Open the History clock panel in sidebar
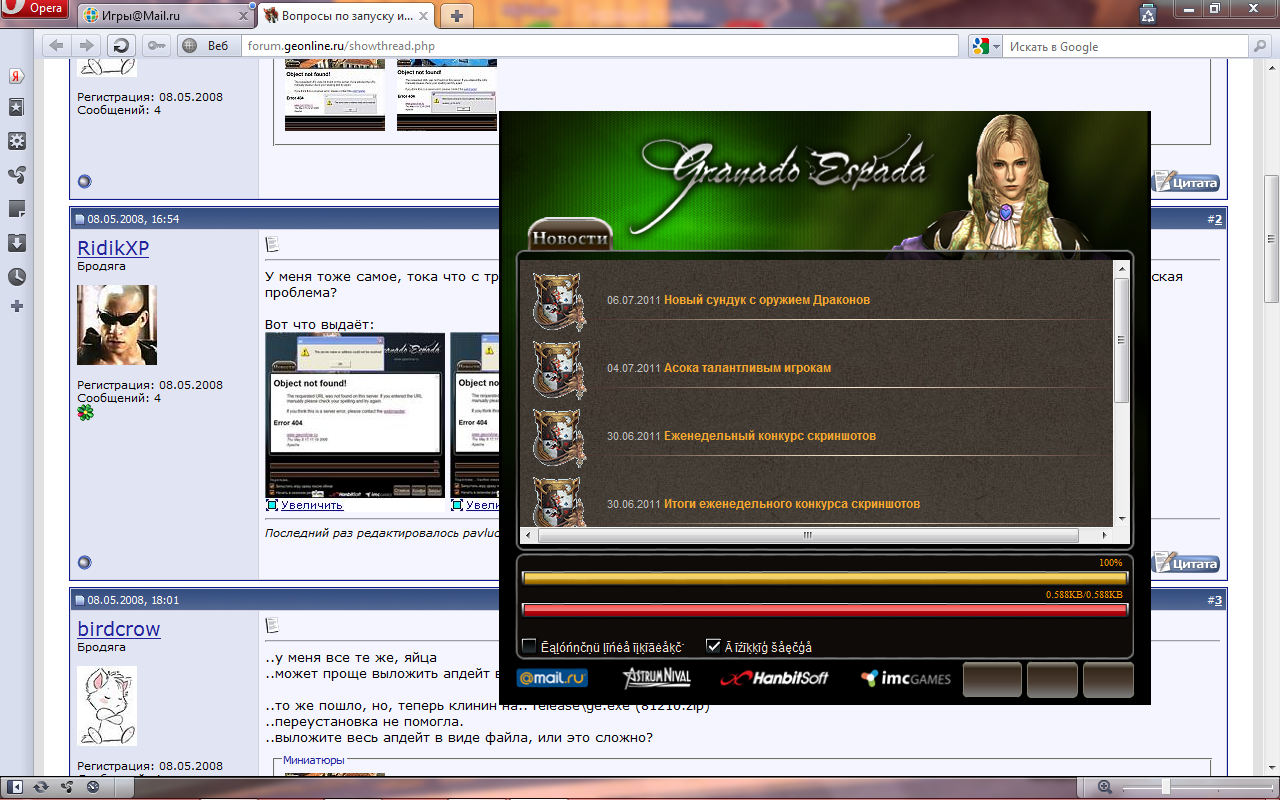The height and width of the screenshot is (800, 1280). click(x=17, y=277)
